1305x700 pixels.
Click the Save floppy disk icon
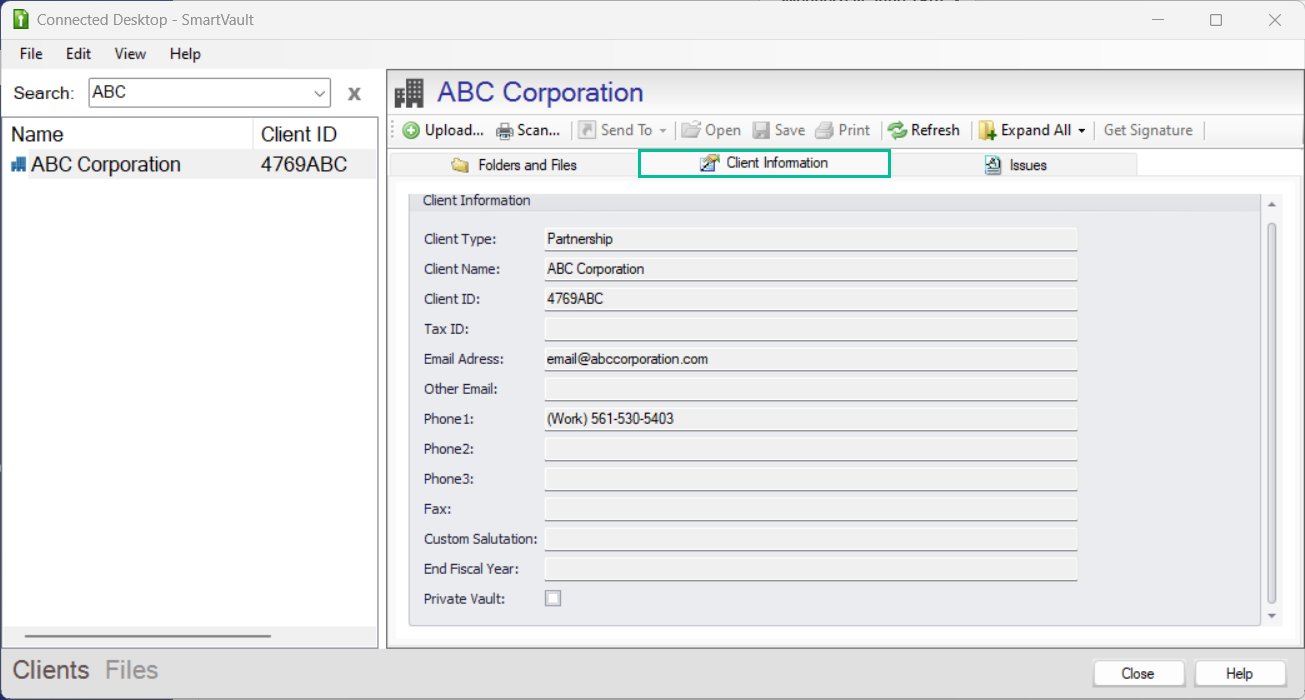(761, 130)
